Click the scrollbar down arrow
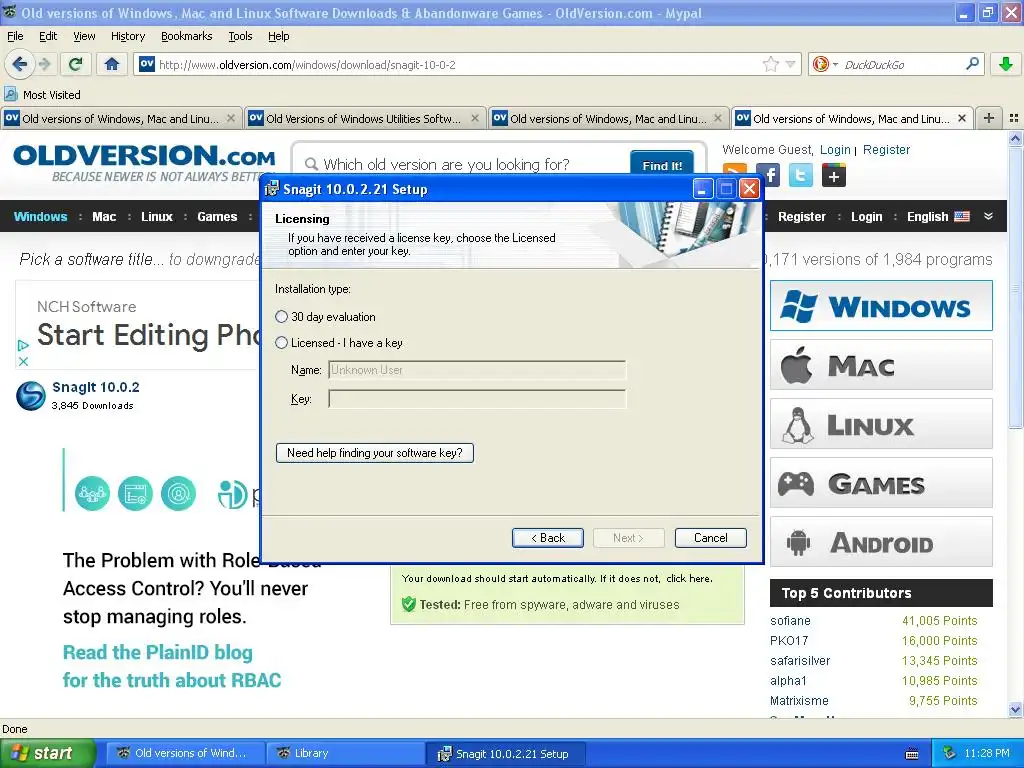This screenshot has width=1024, height=768. [x=1015, y=710]
